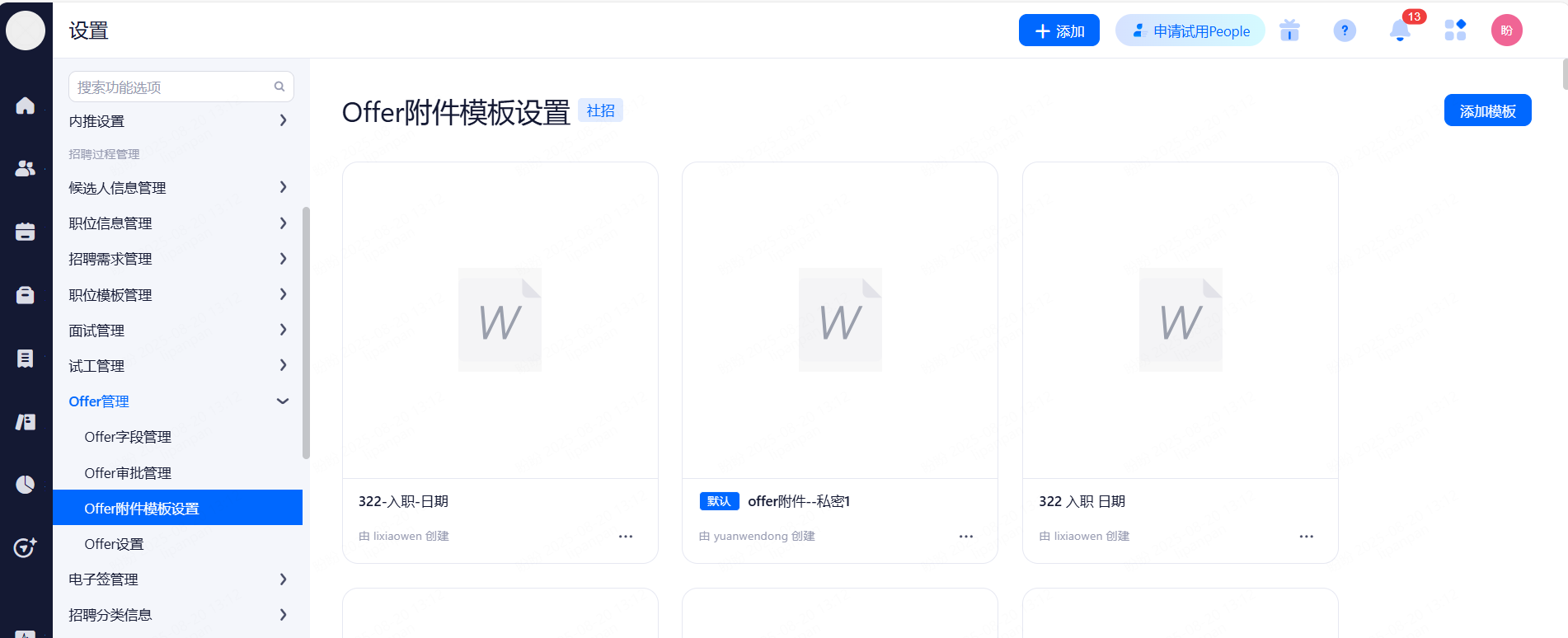Viewport: 1568px width, 638px height.
Task: Open the notification bell with 13 badge
Action: click(1400, 31)
